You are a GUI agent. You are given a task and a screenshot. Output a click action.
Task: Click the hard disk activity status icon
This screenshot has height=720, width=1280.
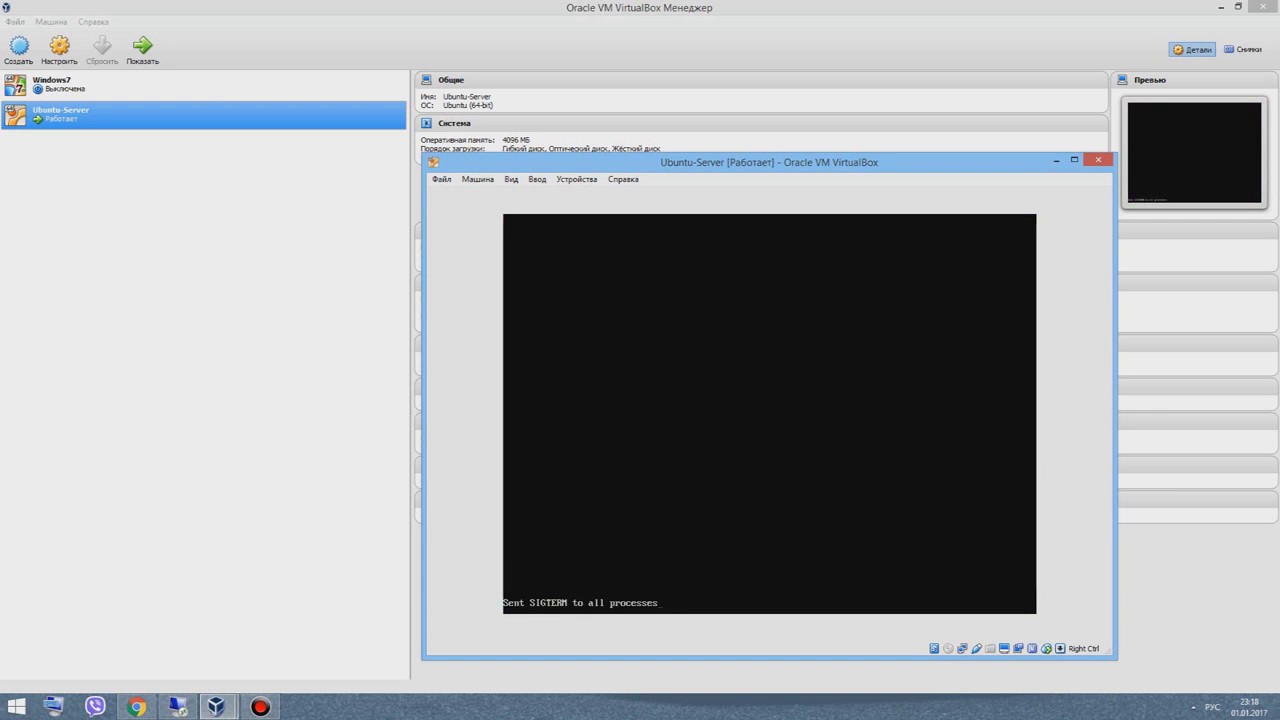coord(934,649)
